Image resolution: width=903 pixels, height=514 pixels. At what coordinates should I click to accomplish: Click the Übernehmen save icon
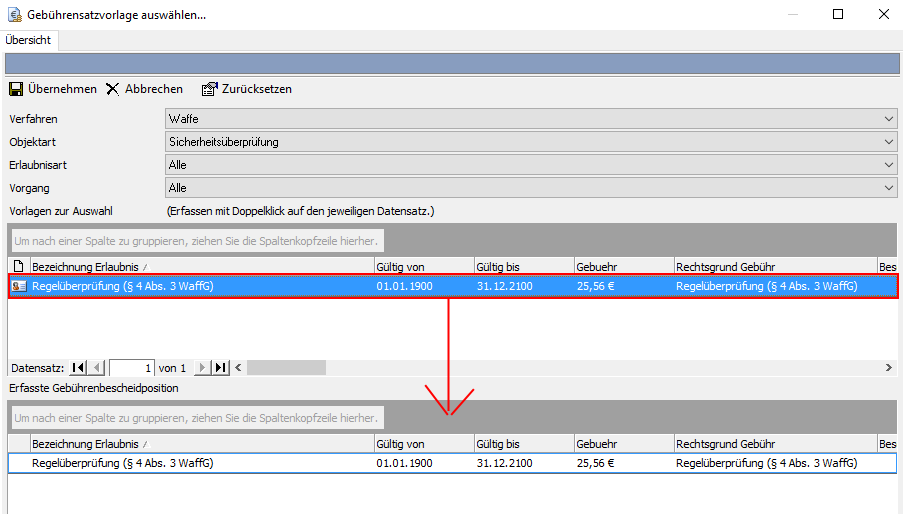[16, 89]
